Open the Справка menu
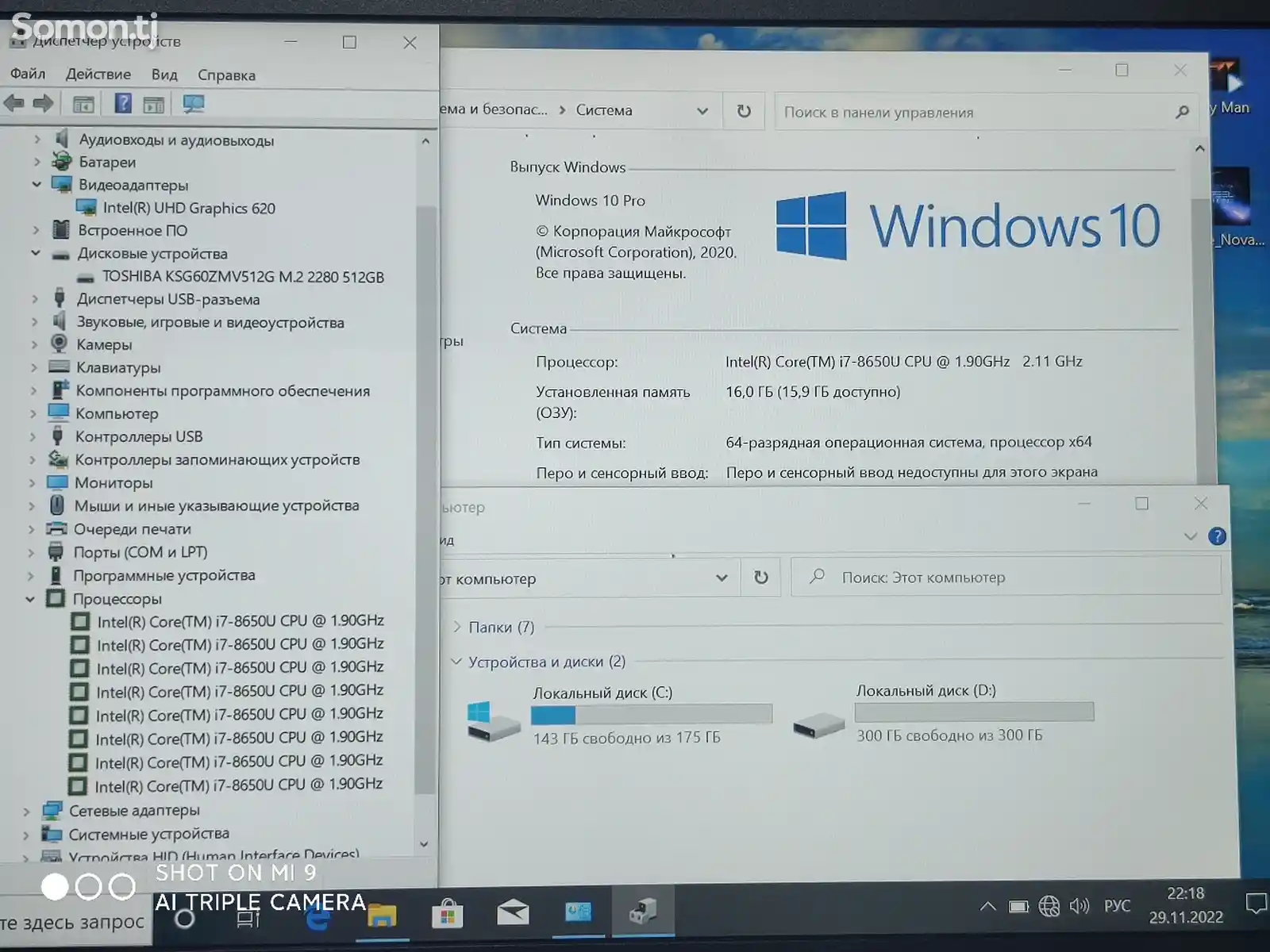This screenshot has width=1270, height=952. tap(226, 75)
